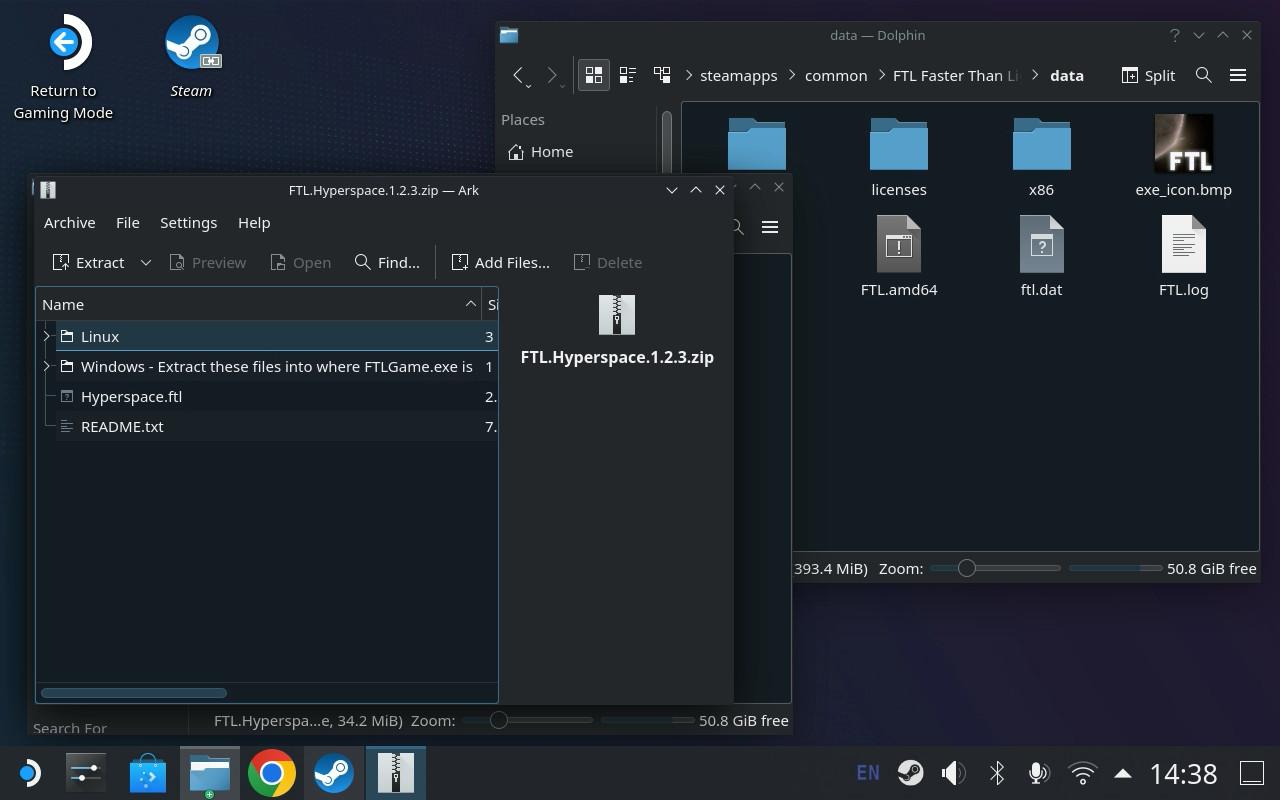Click the FTL.Hyperspace.1.2.3.zip archive icon in Ark
This screenshot has height=800, width=1280.
(617, 314)
